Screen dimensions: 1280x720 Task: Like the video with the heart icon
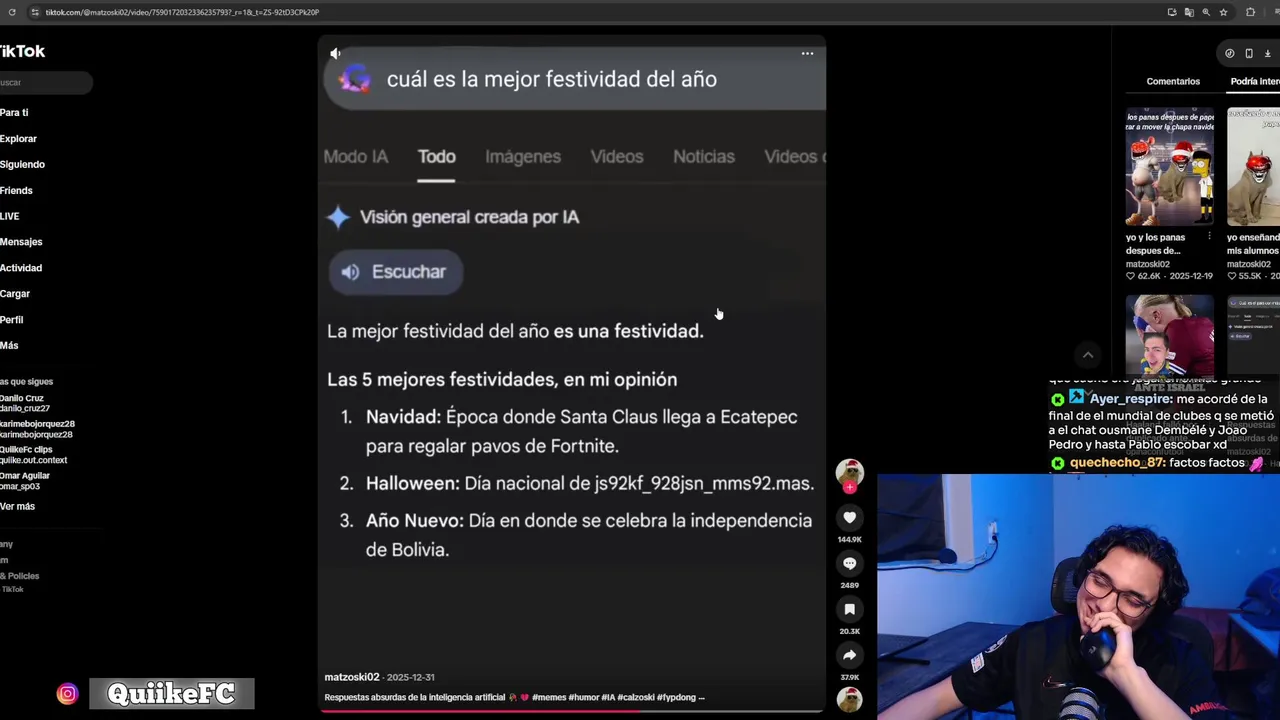tap(849, 517)
